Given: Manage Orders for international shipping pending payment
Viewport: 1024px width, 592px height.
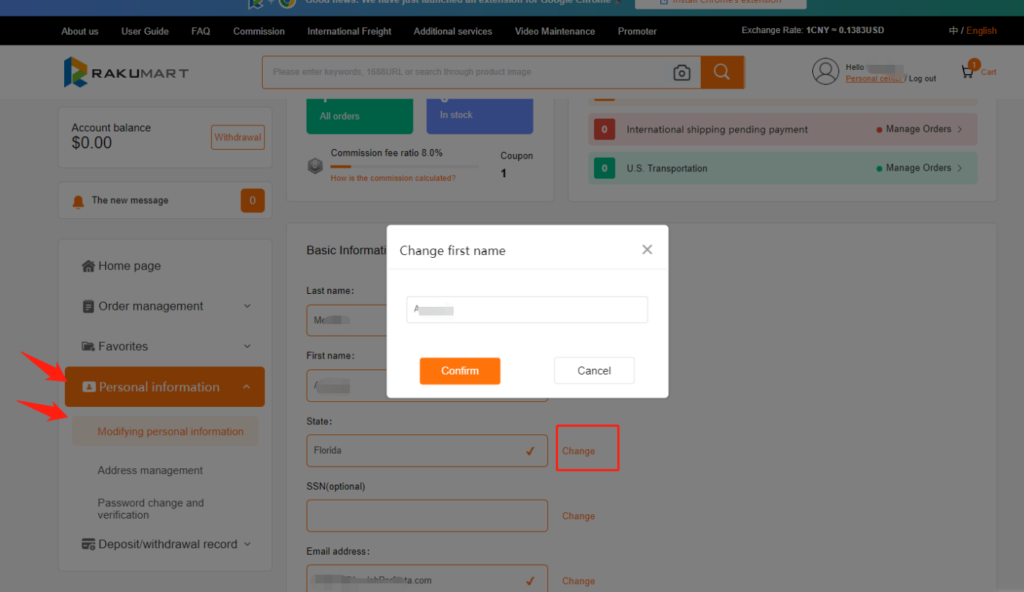Looking at the screenshot, I should [919, 129].
